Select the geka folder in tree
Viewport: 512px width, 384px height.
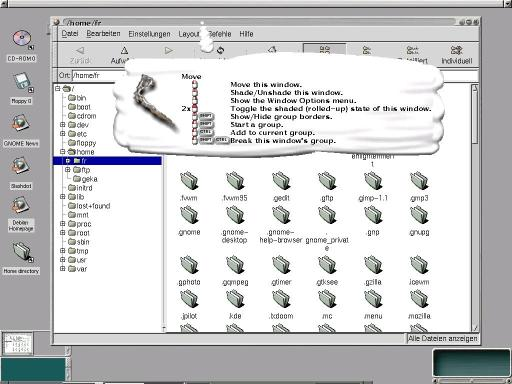click(85, 179)
